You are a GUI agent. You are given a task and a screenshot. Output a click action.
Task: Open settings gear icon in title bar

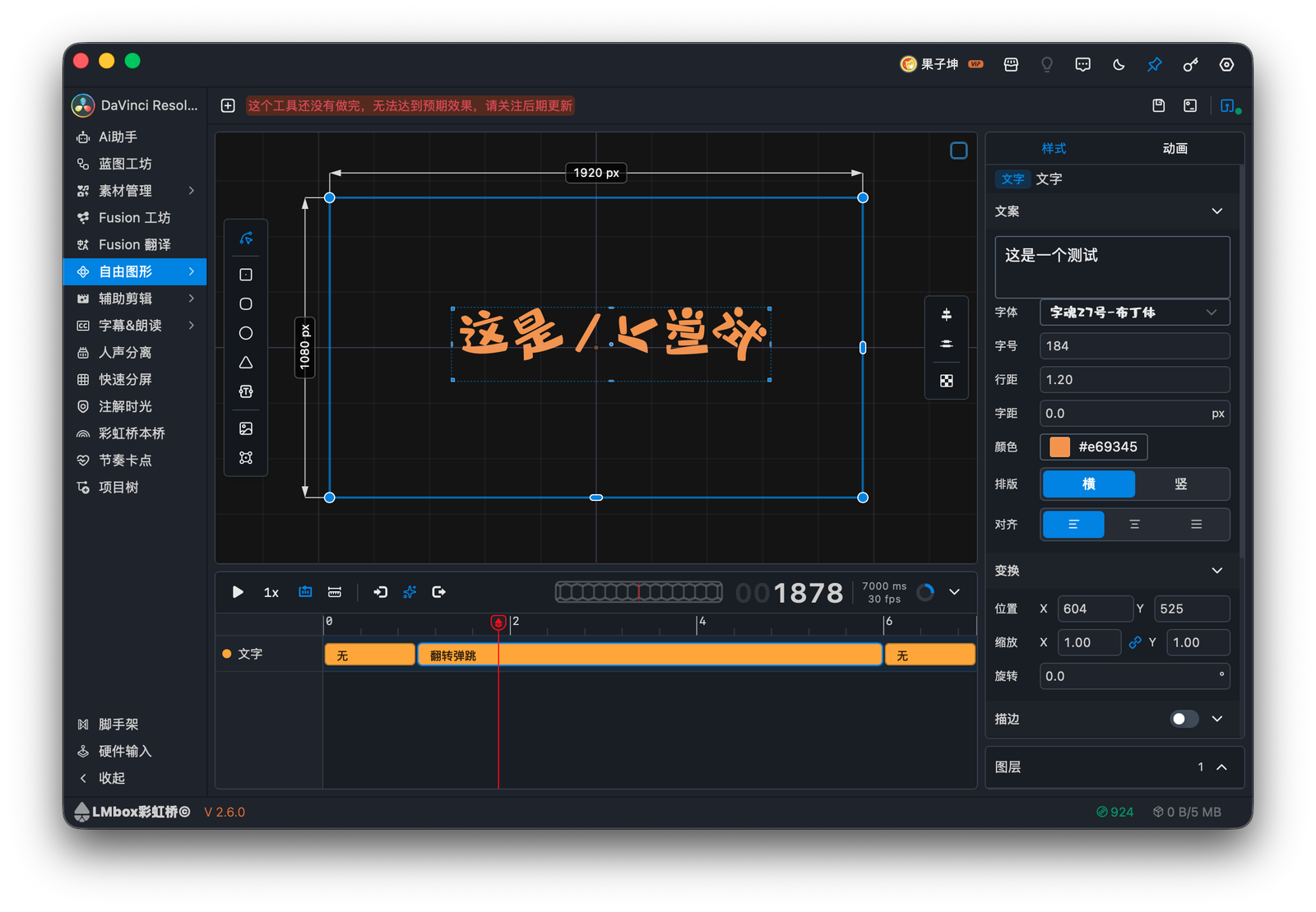1226,64
